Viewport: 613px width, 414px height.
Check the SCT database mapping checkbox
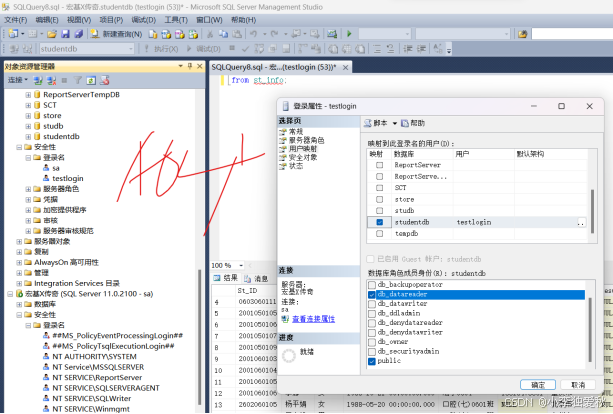coord(379,188)
